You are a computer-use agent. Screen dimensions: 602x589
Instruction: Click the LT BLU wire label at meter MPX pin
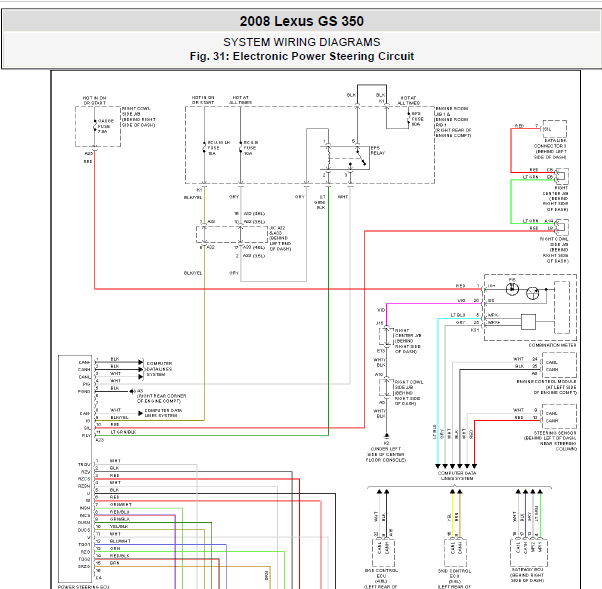(x=458, y=315)
